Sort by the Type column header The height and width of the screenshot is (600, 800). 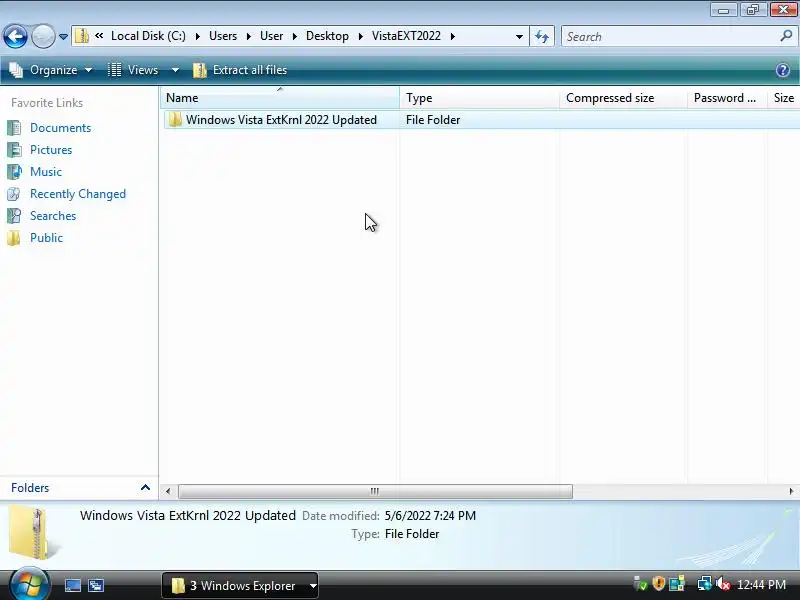point(480,97)
